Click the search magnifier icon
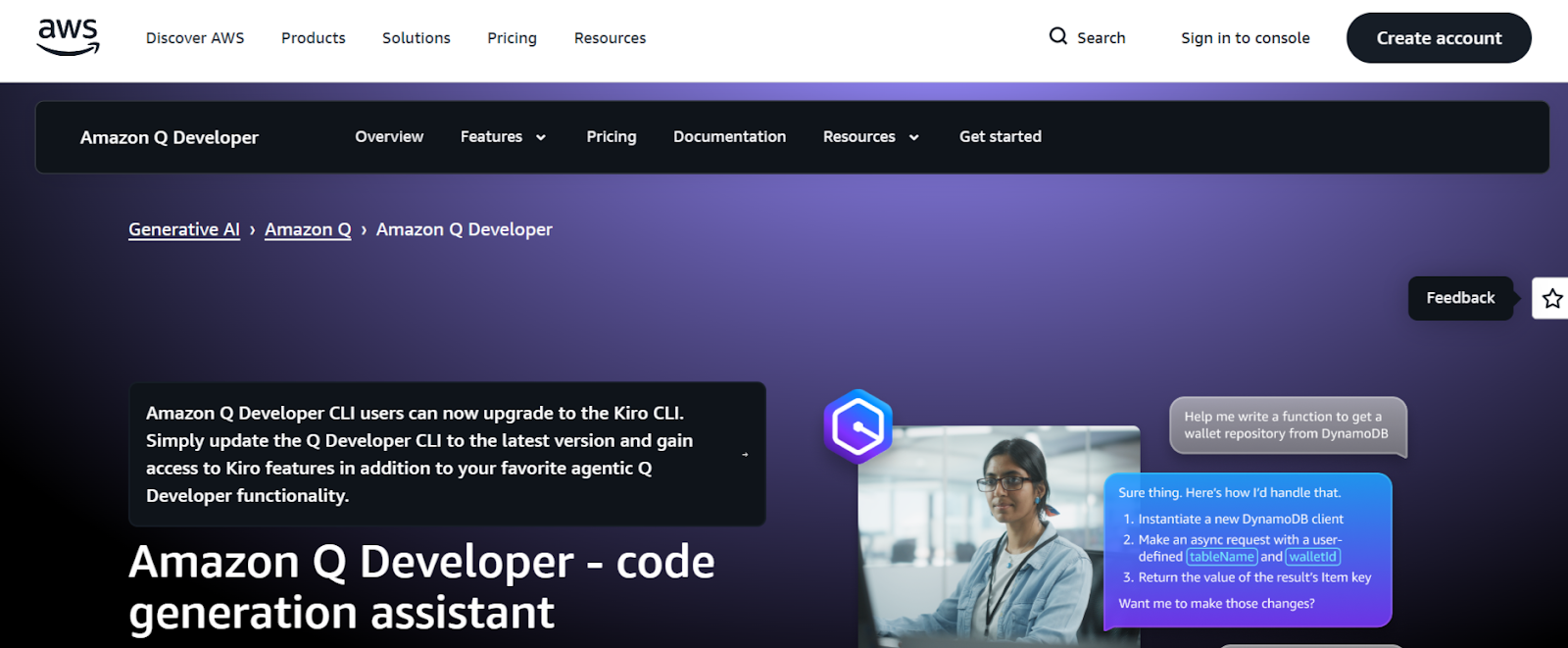 1057,36
